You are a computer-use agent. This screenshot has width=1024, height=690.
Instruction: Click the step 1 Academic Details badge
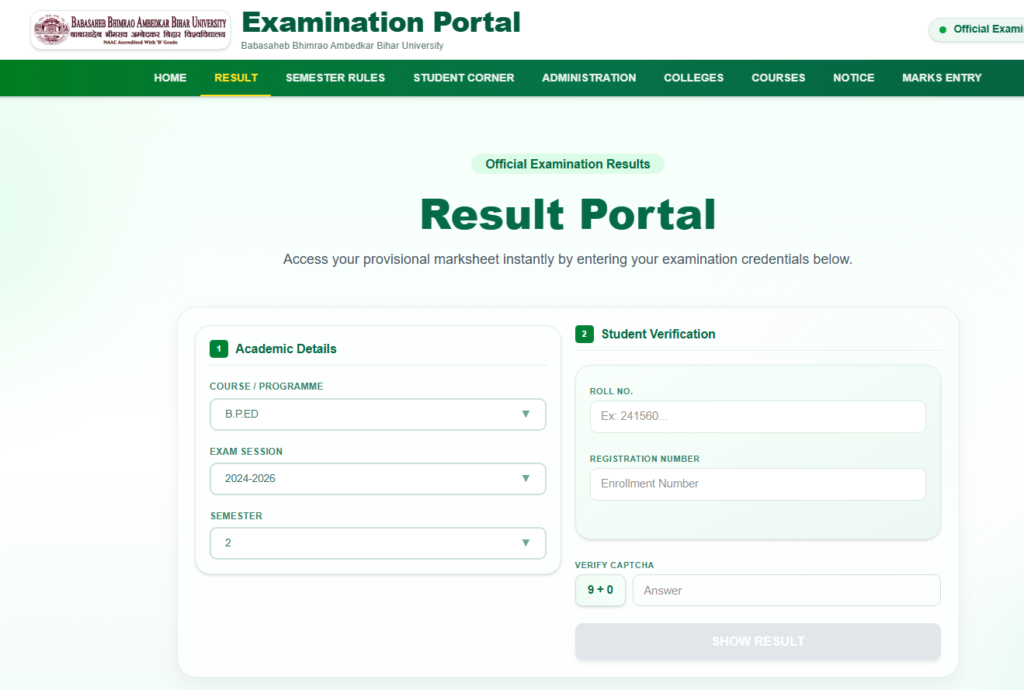click(x=219, y=349)
